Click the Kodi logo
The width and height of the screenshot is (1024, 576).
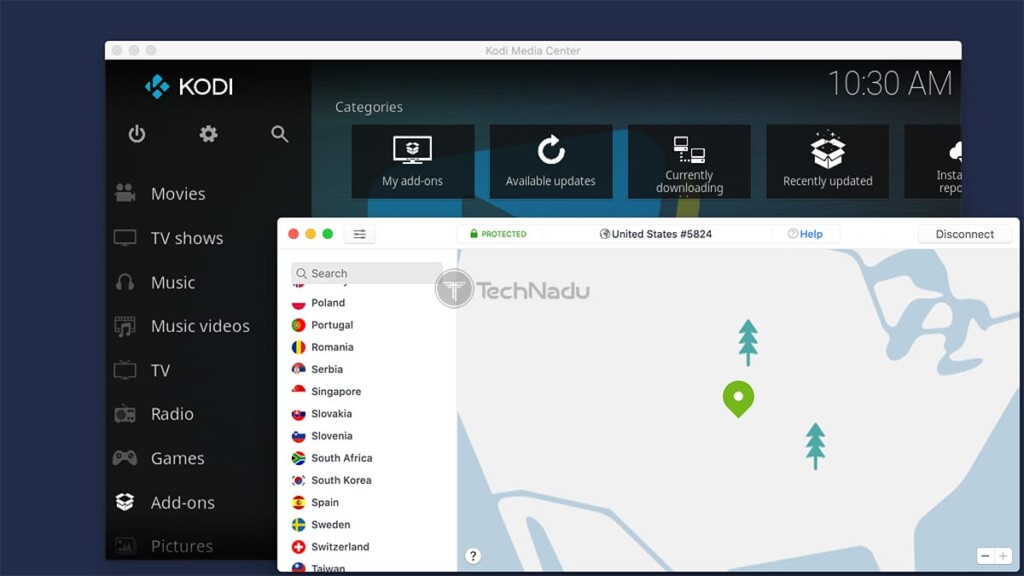[189, 86]
